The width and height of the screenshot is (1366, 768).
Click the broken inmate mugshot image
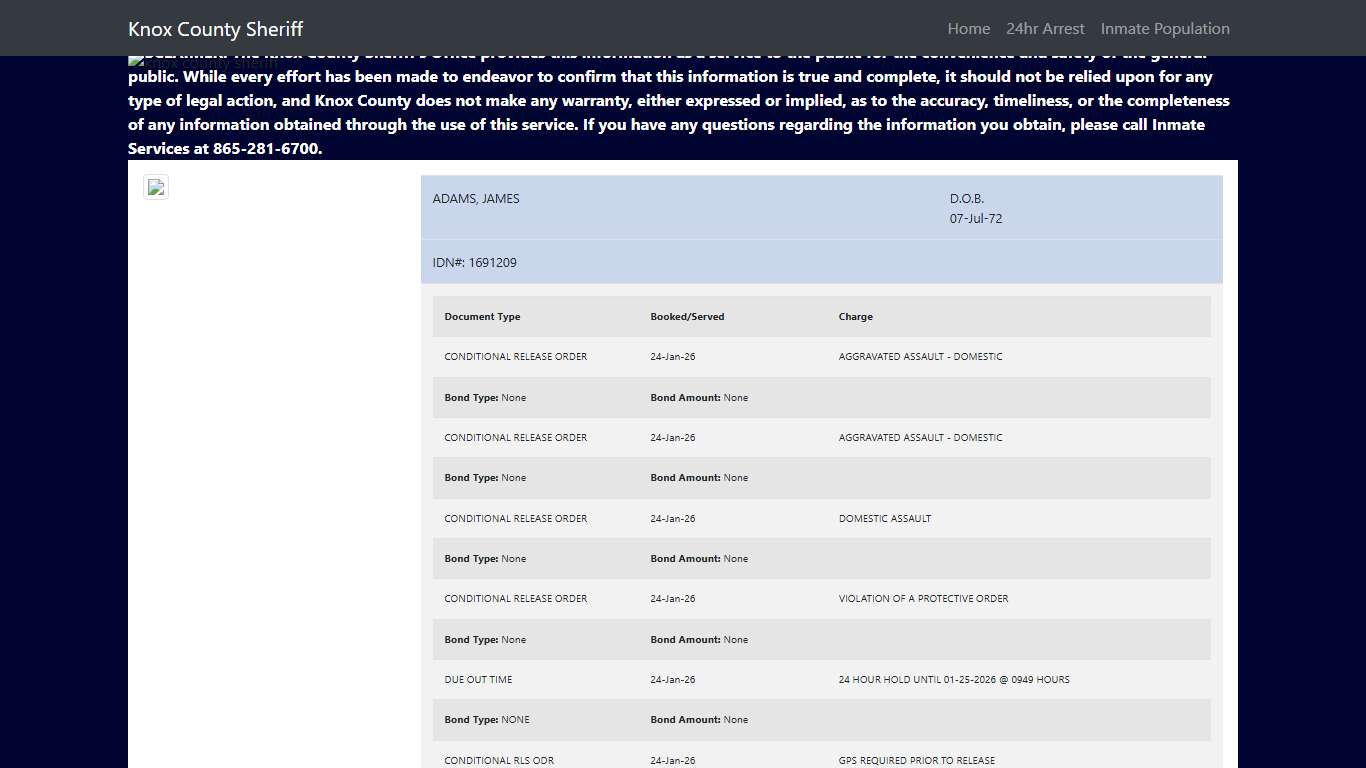[156, 187]
